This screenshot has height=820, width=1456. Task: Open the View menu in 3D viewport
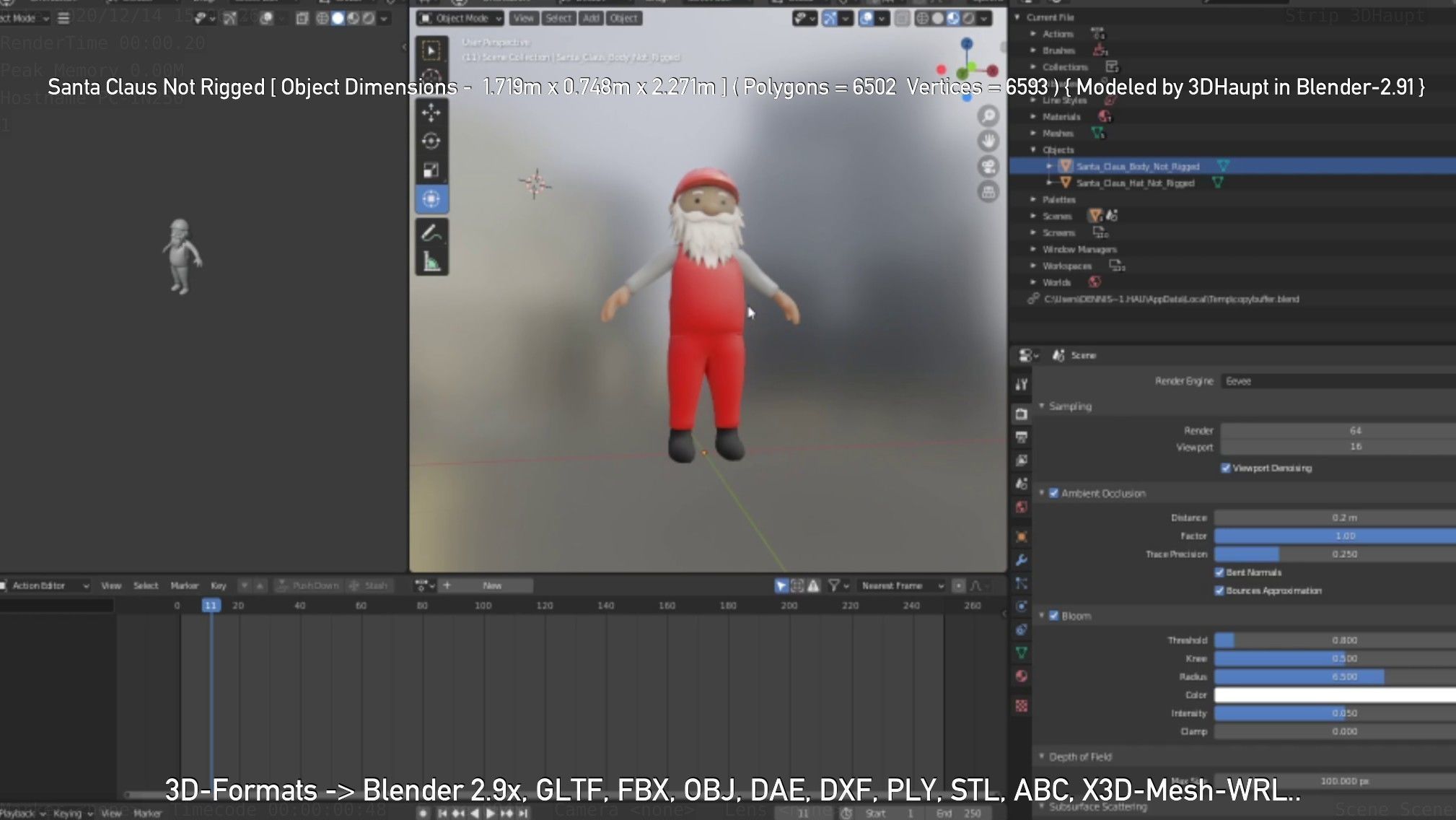(525, 19)
